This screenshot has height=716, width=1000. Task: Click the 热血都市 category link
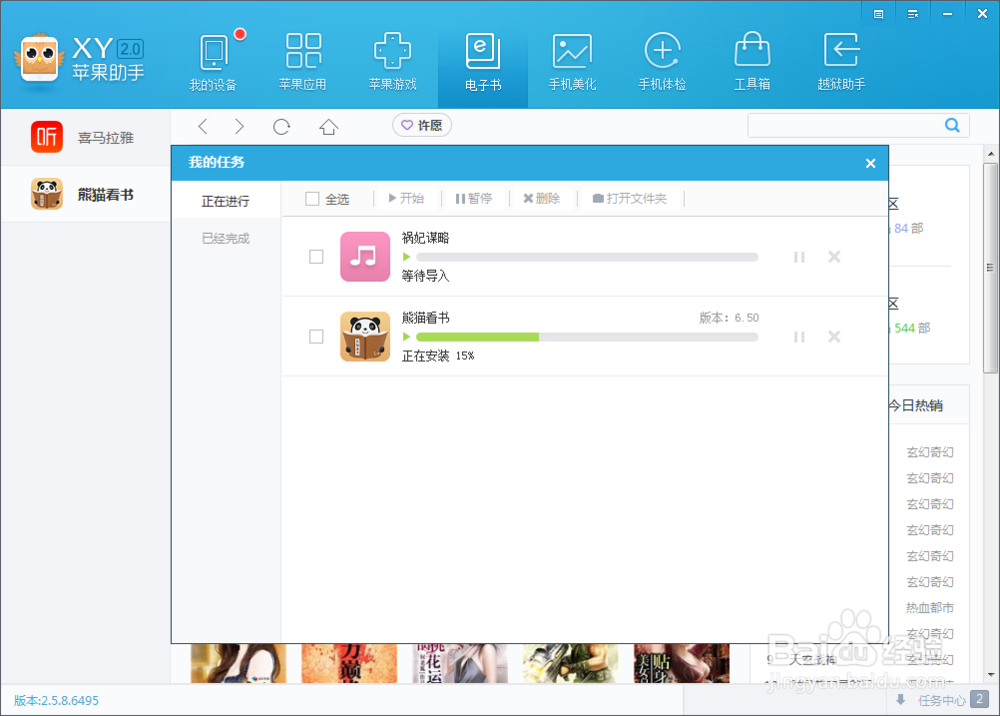pos(930,608)
